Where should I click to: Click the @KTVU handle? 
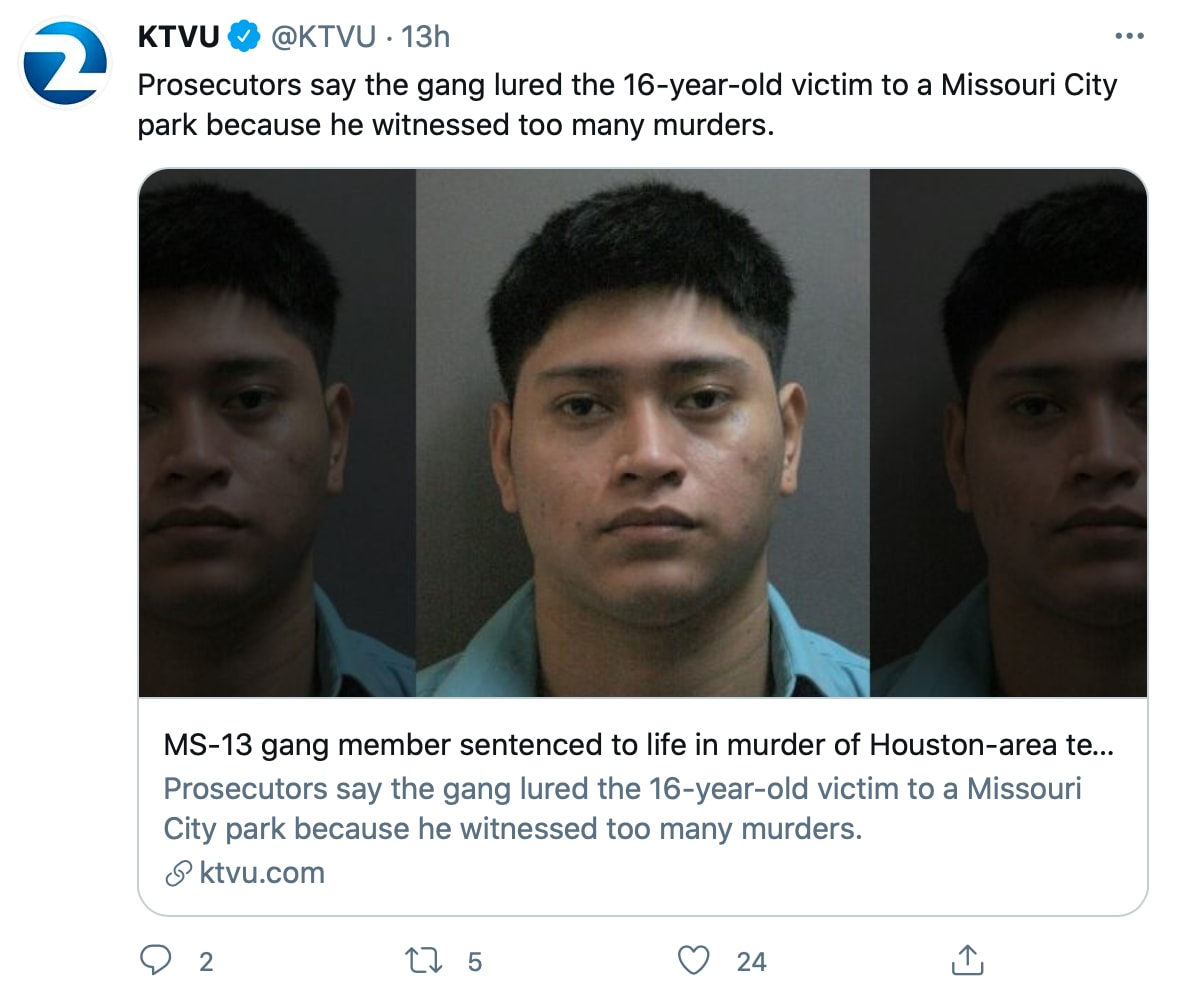(323, 37)
